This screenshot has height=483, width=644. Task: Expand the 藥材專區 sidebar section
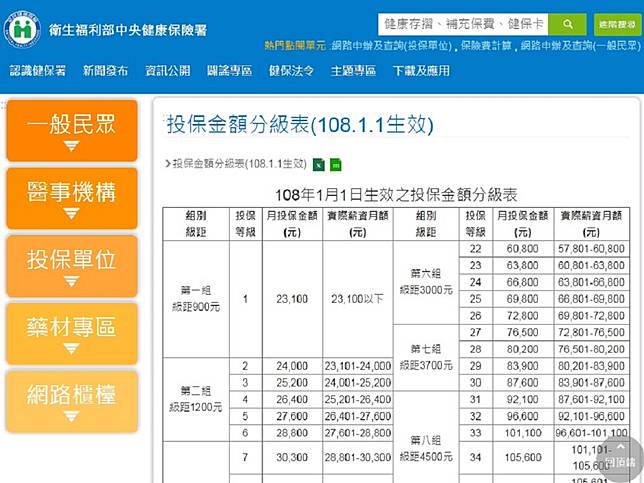[71, 333]
